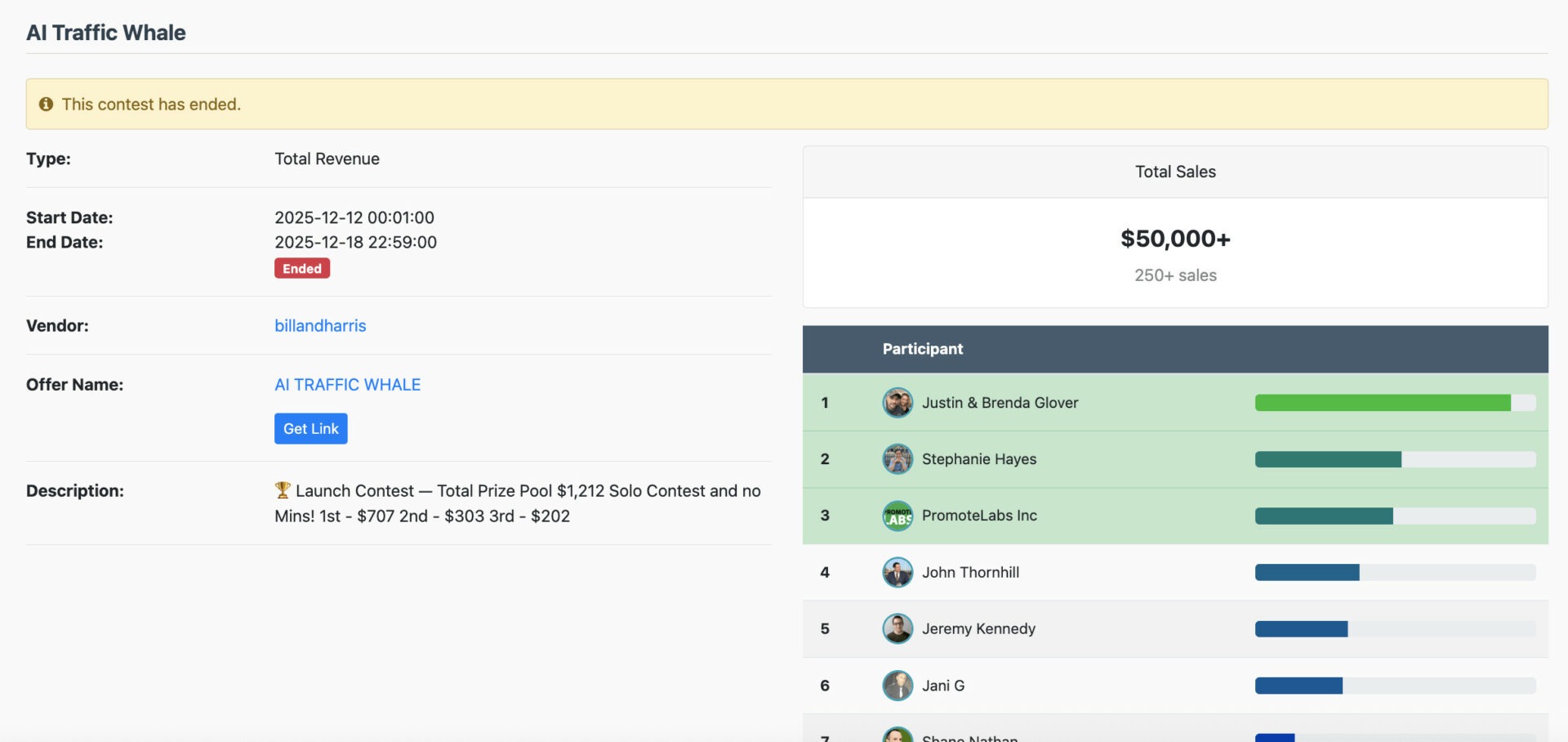Click the $50,000+ total sales figure
Screen dimensions: 1568x742
(1174, 239)
